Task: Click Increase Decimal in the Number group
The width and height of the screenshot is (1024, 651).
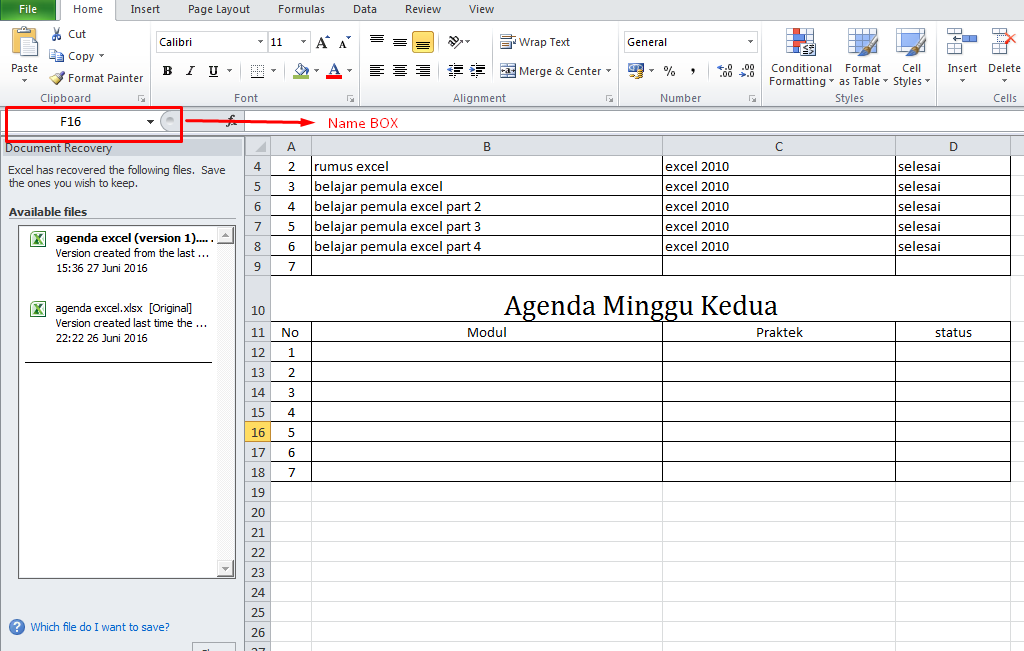Action: (727, 71)
